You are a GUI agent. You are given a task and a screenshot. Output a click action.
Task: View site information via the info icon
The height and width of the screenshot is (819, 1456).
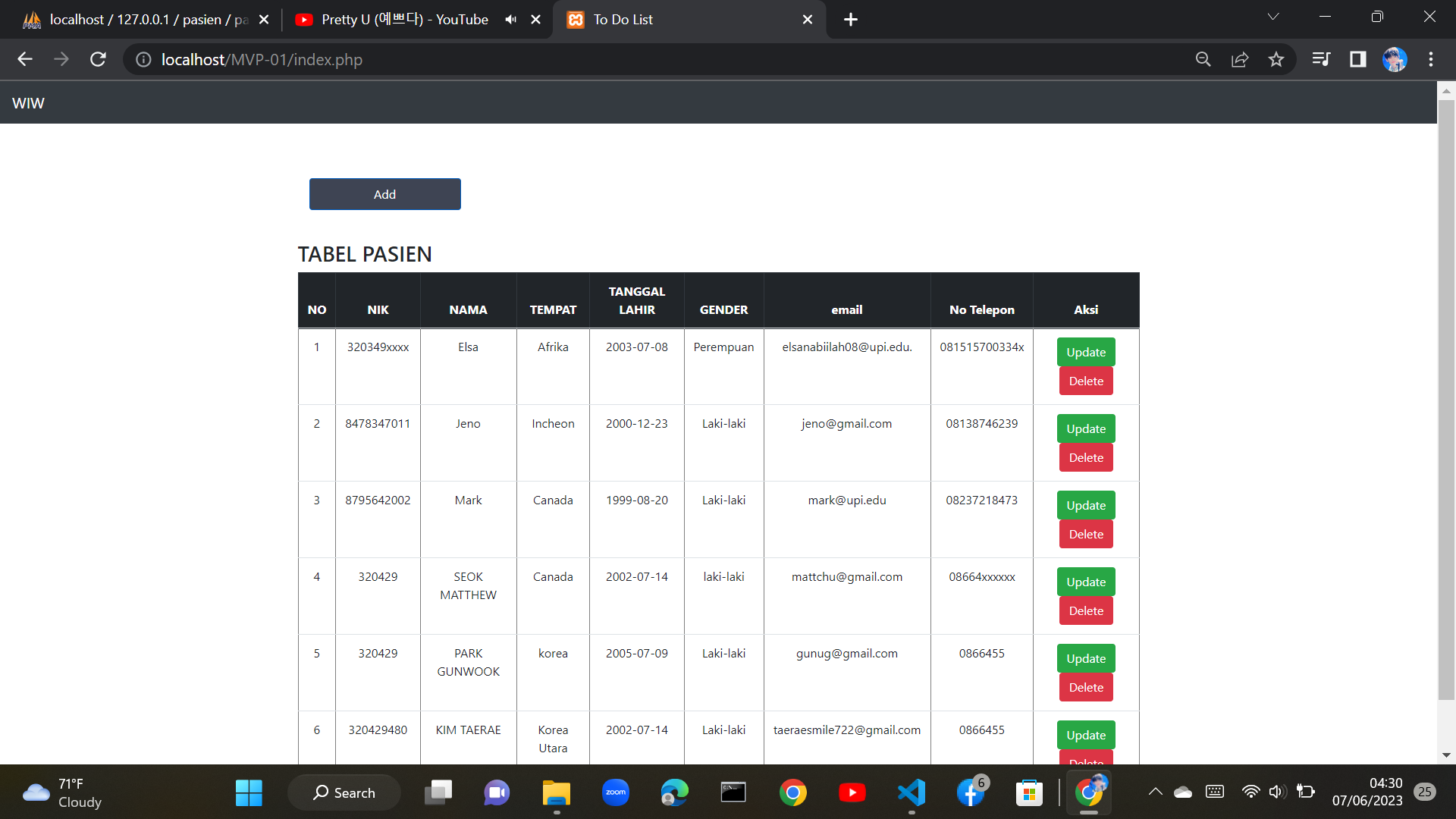143,59
